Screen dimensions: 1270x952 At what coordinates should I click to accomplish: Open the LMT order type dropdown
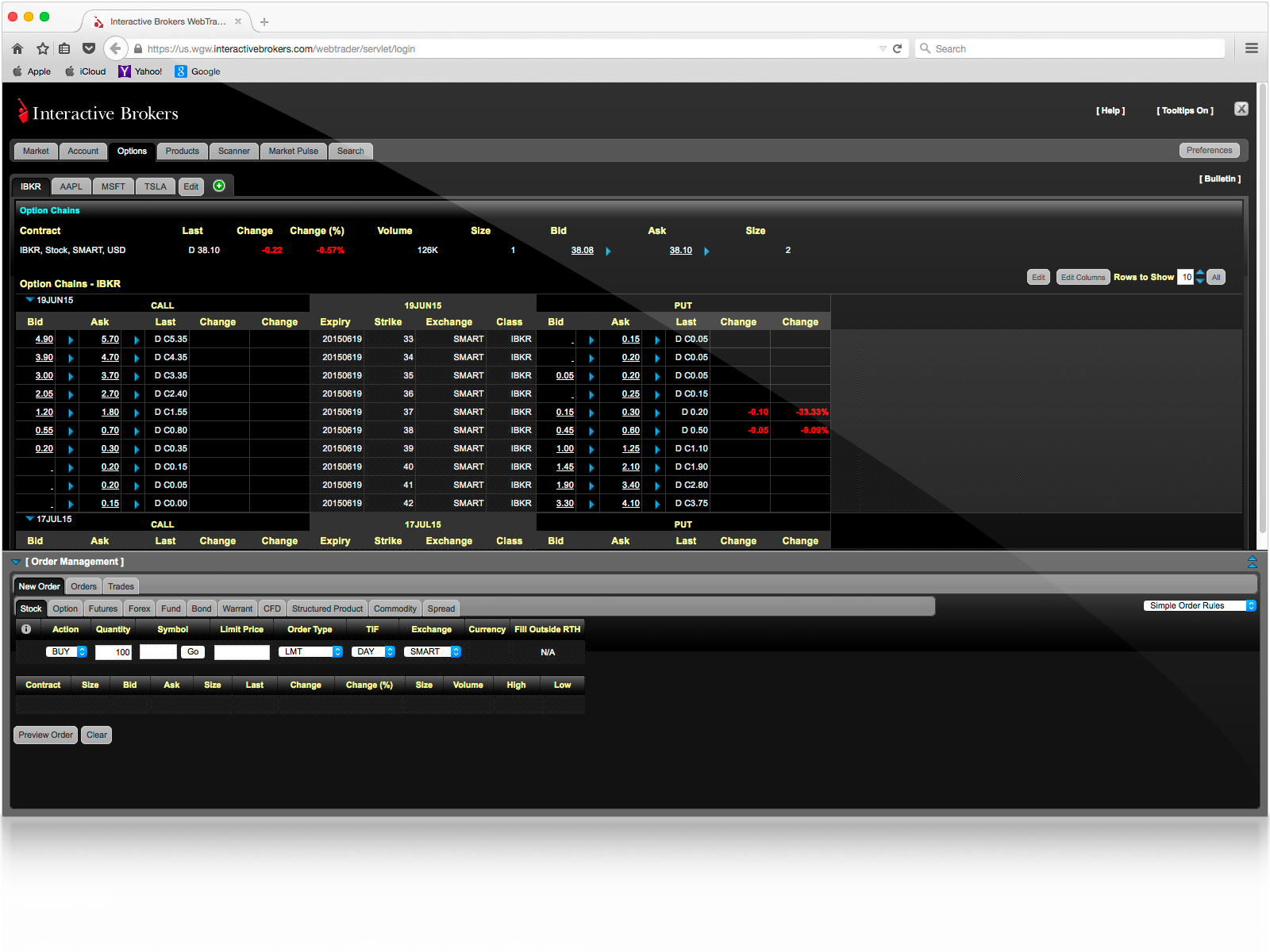(x=310, y=652)
